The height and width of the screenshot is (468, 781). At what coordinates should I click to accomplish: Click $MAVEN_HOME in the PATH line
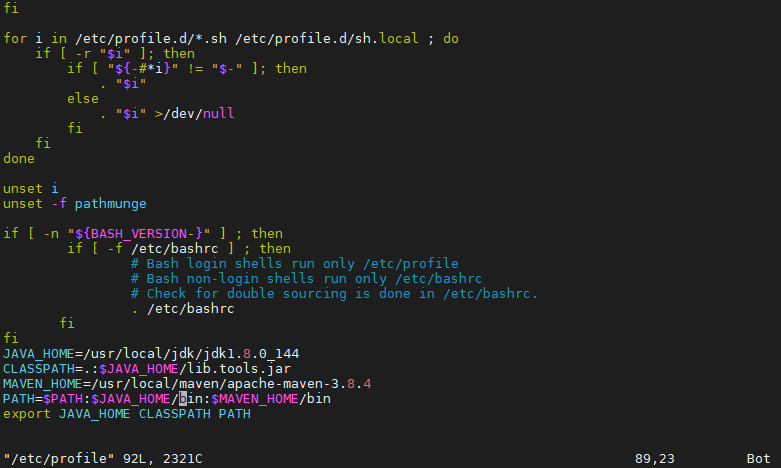pos(255,399)
